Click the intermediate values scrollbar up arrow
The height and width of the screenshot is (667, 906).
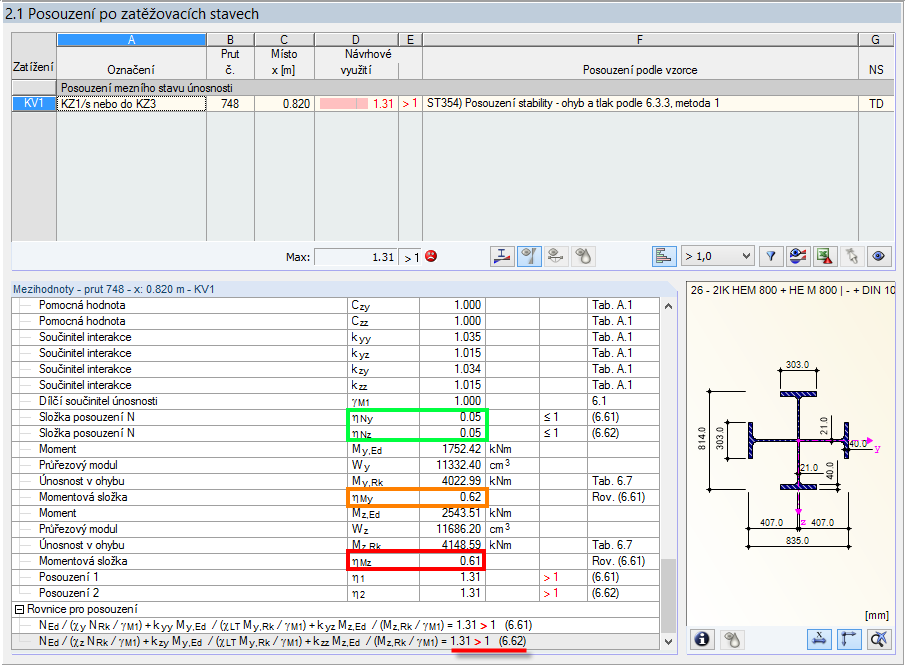click(669, 306)
